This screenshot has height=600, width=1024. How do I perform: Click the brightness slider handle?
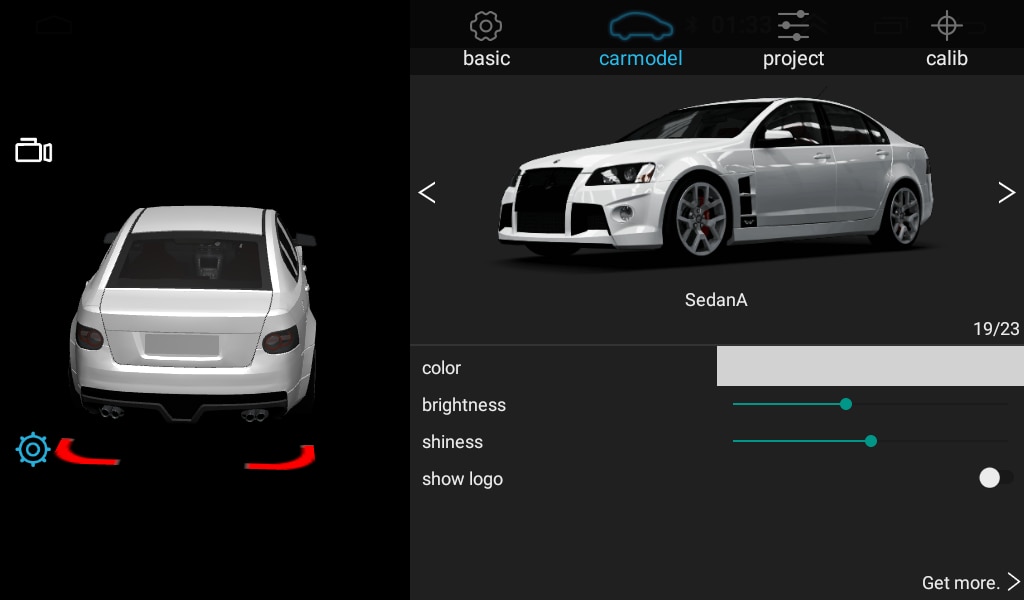846,404
